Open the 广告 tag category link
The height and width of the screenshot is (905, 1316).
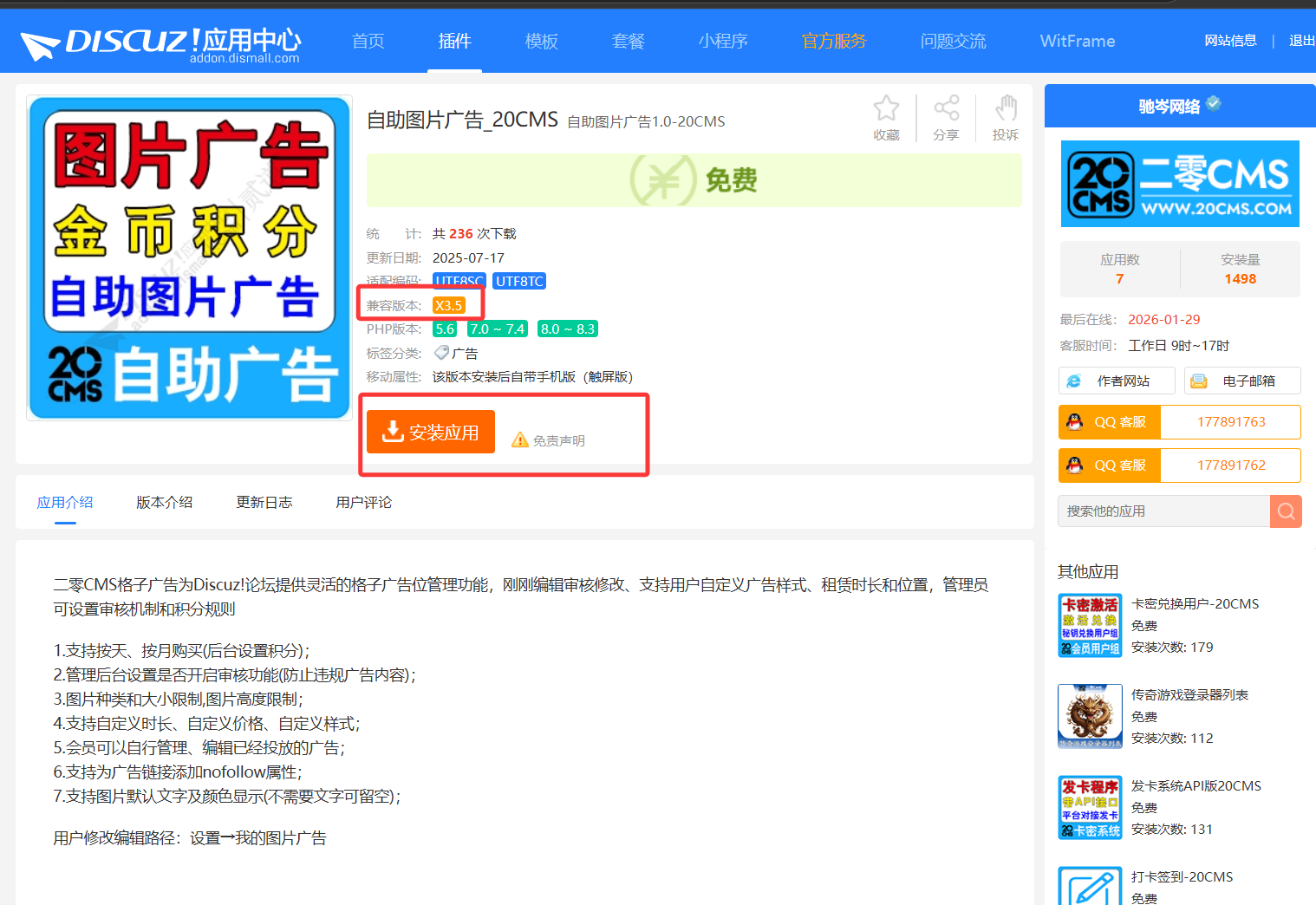[x=465, y=354]
